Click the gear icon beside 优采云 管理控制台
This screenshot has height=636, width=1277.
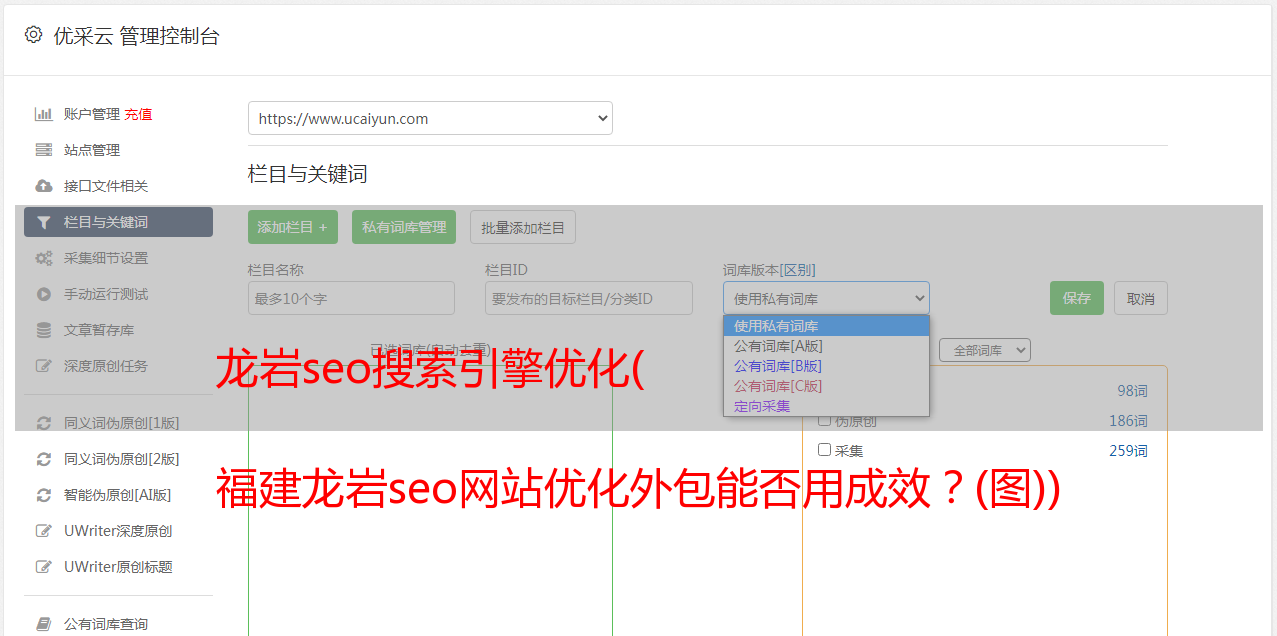pos(33,35)
